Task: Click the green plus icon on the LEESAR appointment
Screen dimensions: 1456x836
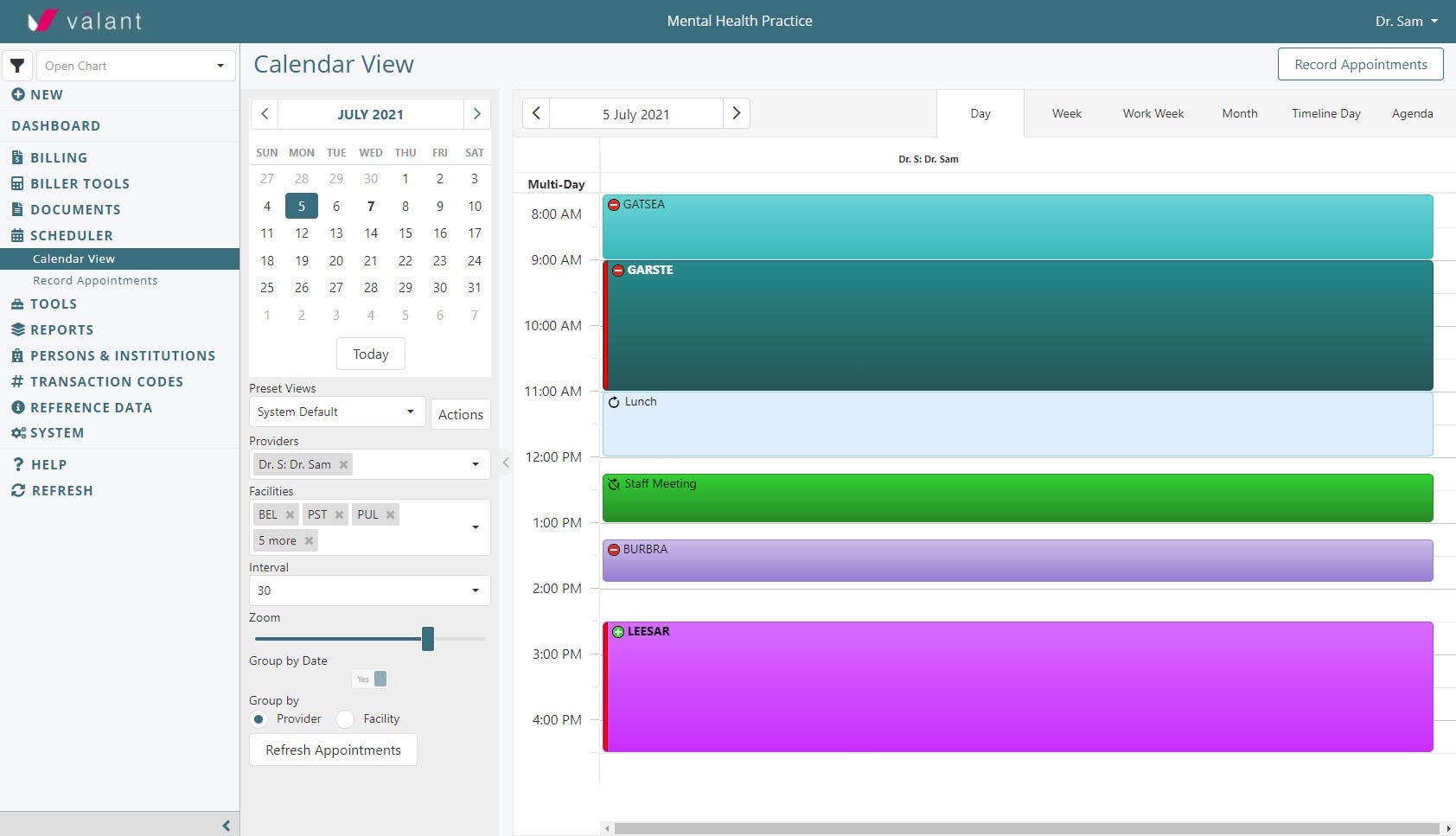Action: point(617,632)
